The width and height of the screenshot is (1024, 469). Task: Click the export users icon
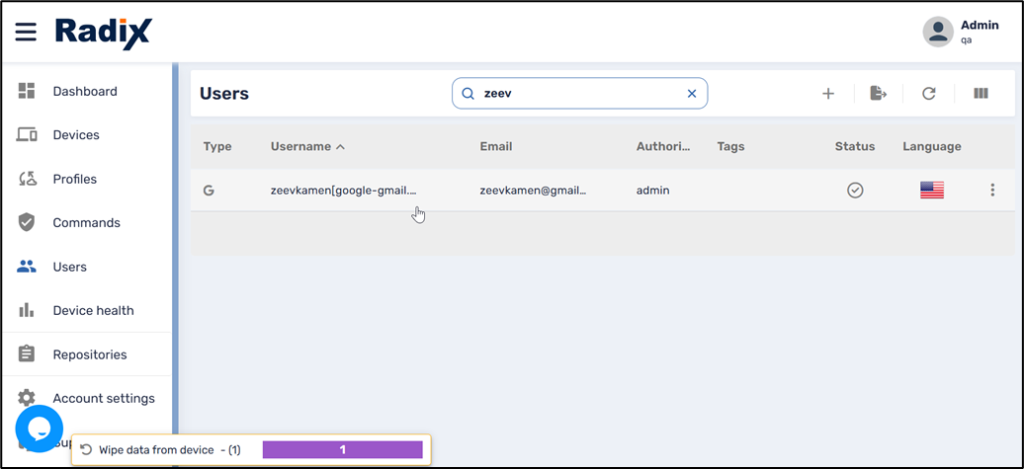878,94
